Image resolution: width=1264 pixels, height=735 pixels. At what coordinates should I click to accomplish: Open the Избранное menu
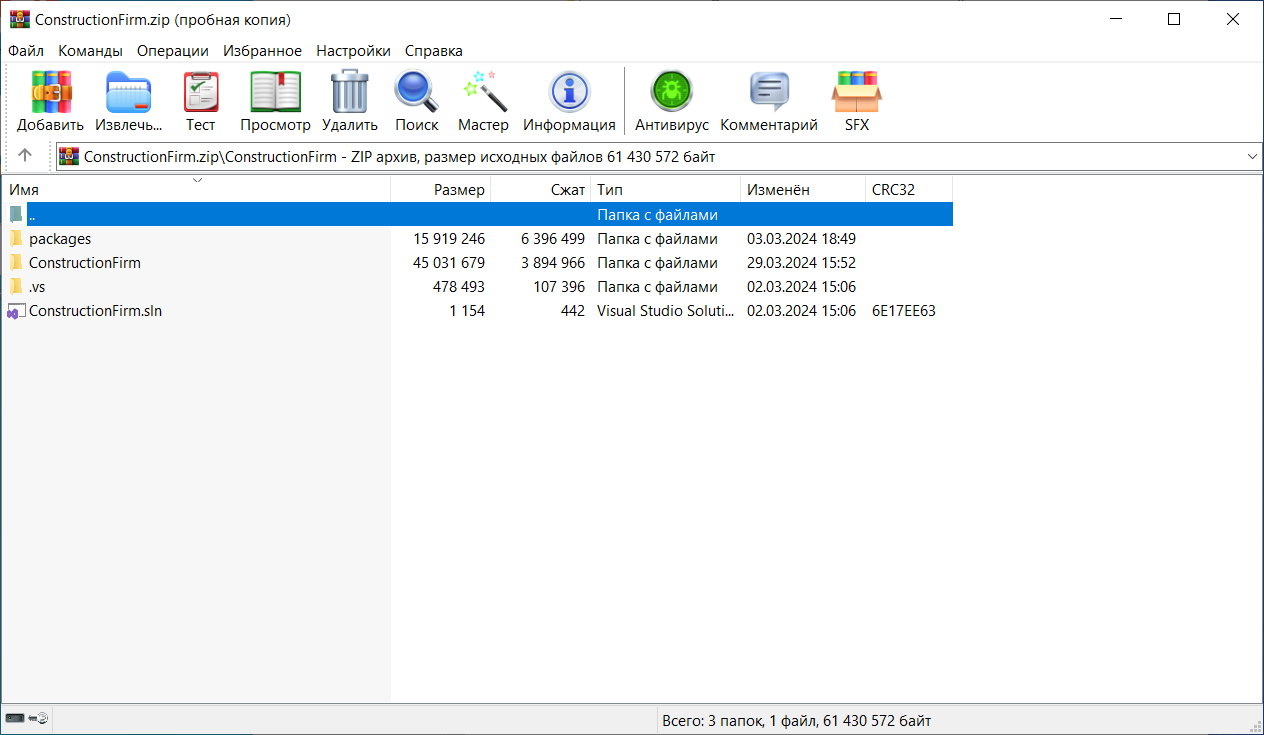click(262, 51)
